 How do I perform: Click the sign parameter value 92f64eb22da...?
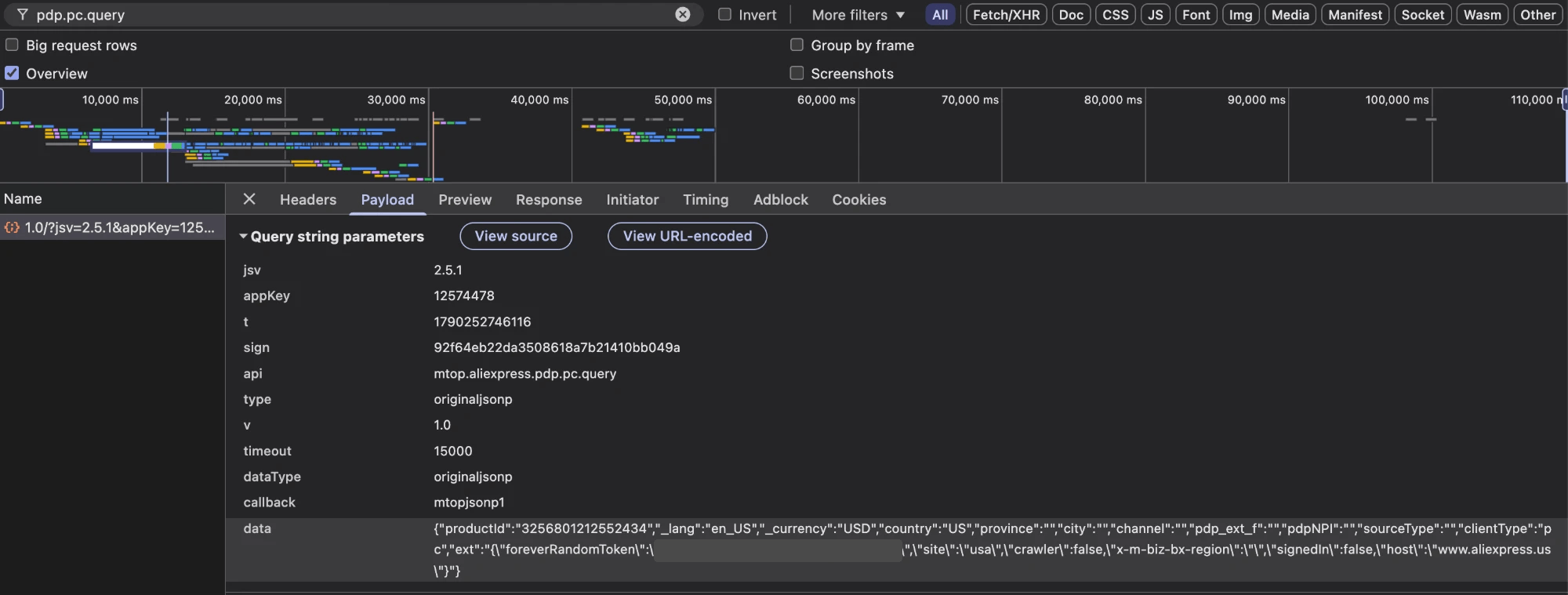pyautogui.click(x=557, y=347)
